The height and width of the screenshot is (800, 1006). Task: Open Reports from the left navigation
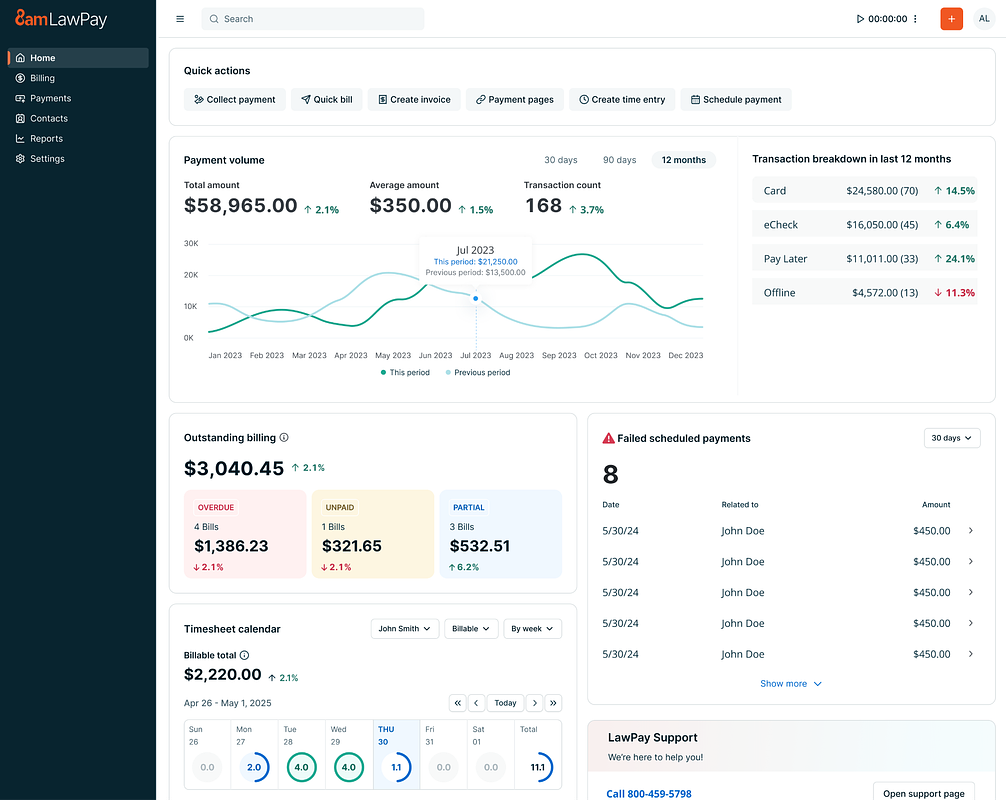point(48,138)
